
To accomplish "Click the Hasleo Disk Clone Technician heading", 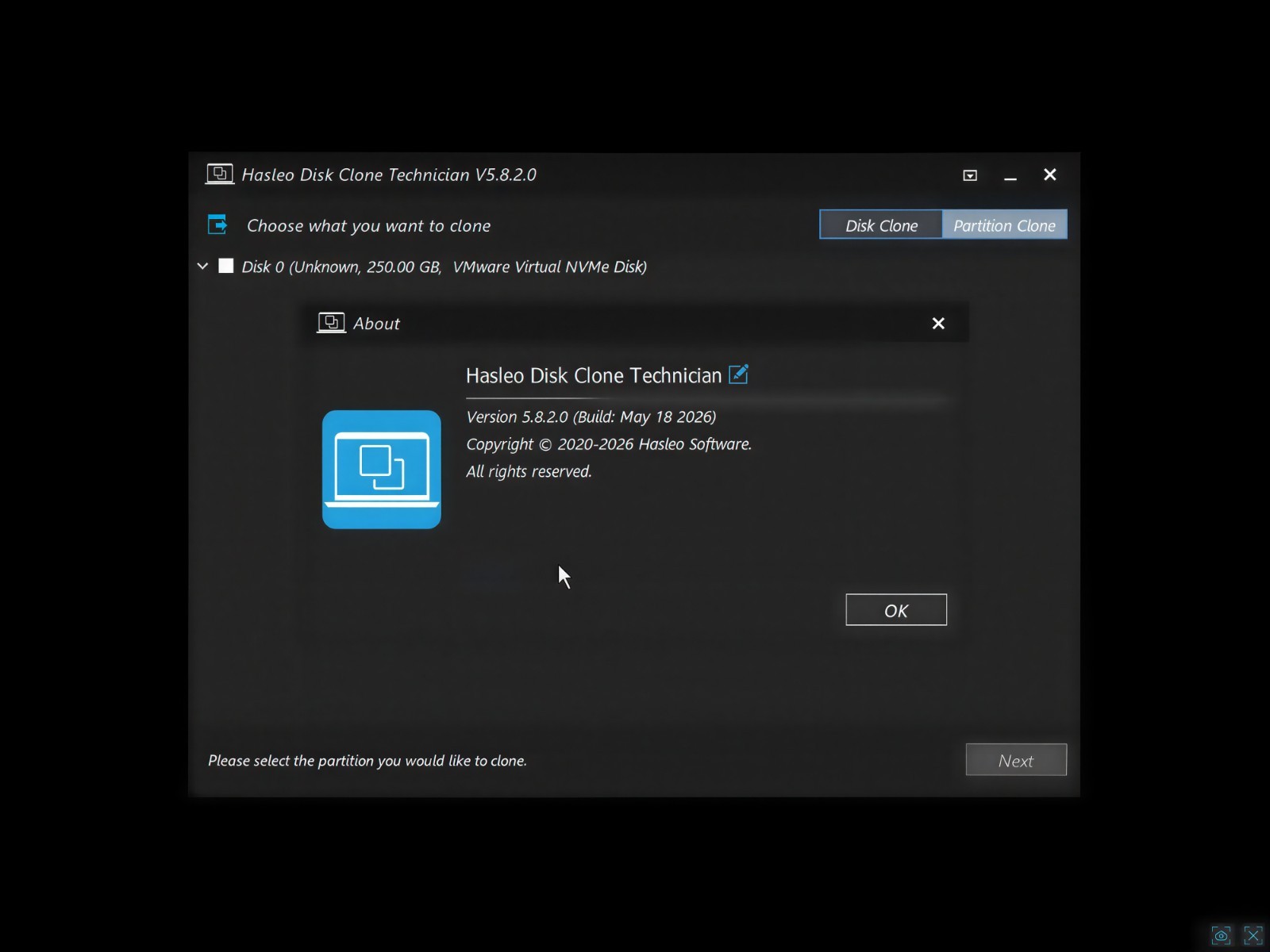I will point(594,375).
